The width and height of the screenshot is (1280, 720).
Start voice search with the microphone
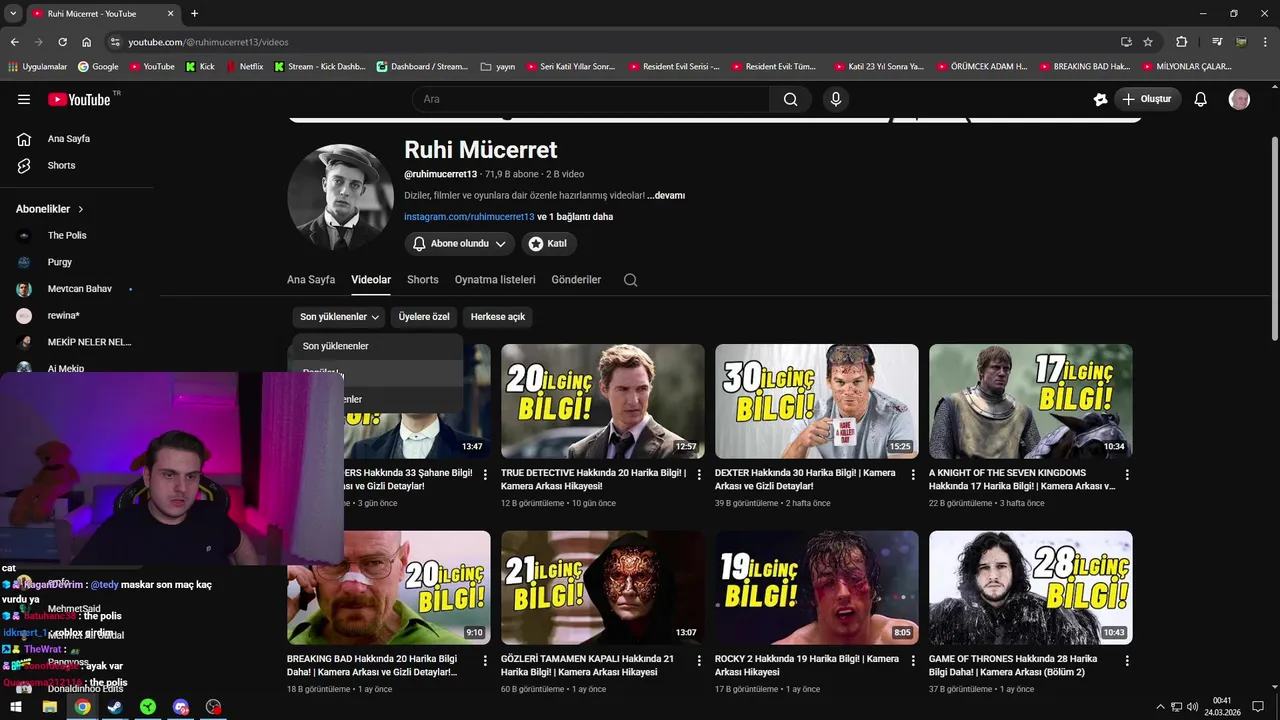tap(836, 99)
